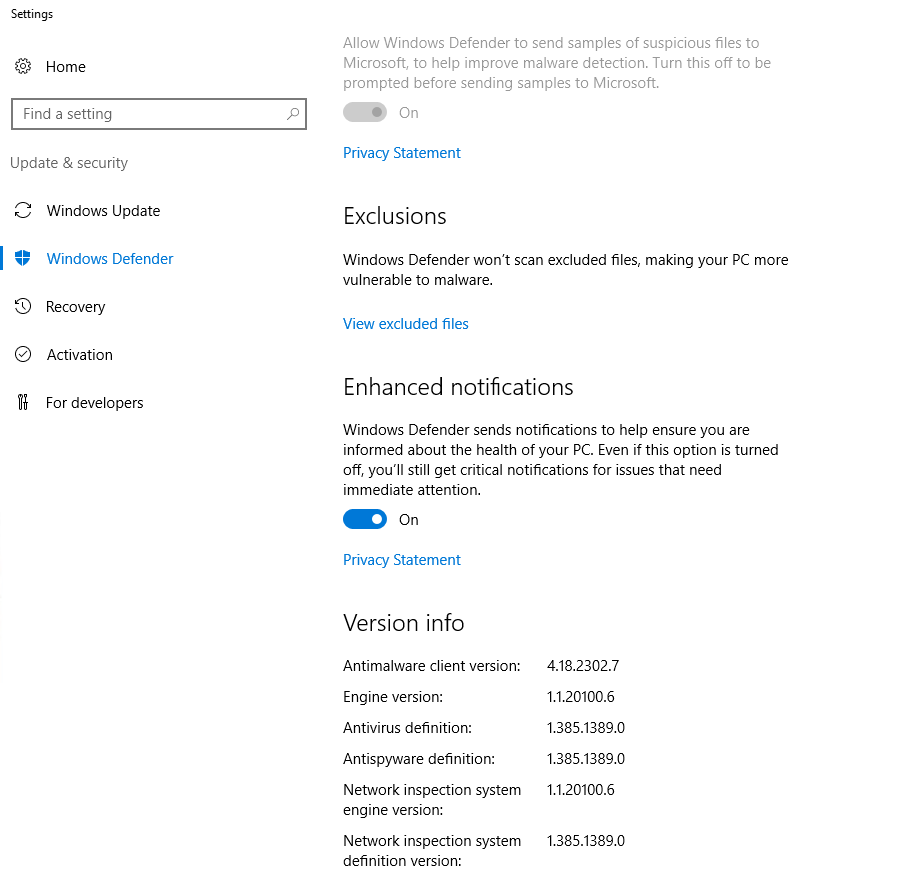915x881 pixels.
Task: Select client version value 4.18.2302.7
Action: 583,666
